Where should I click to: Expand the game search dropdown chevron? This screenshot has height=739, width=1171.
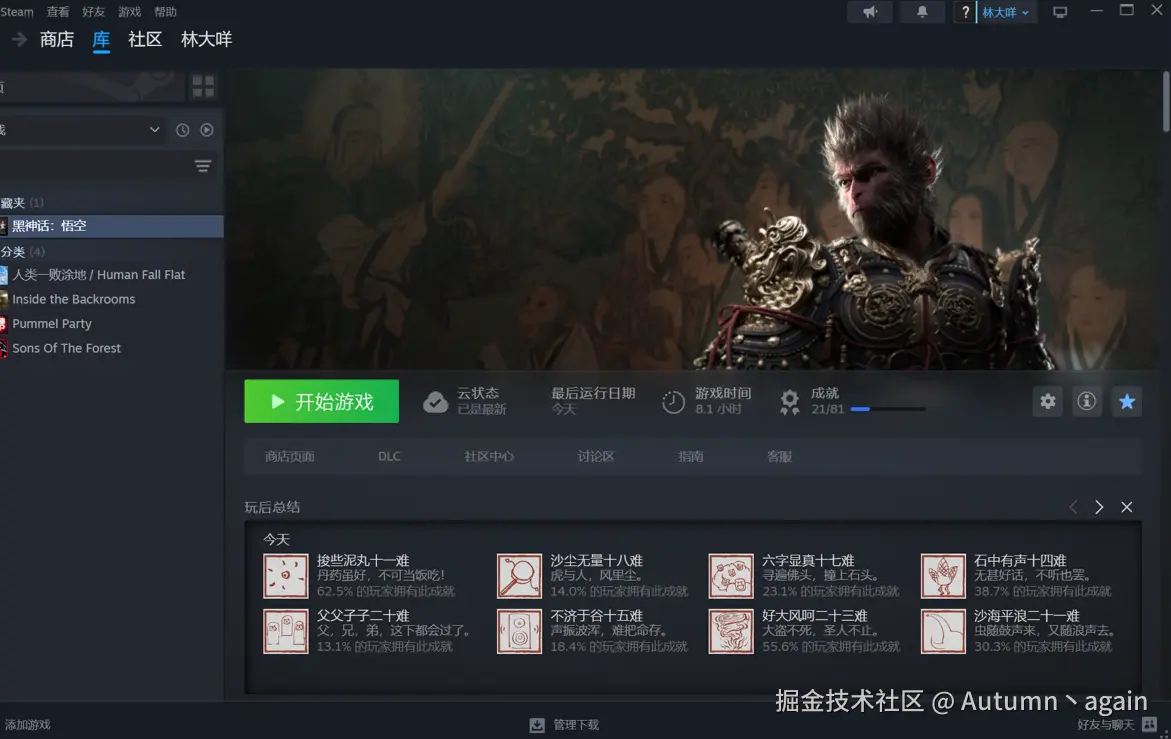click(x=154, y=129)
